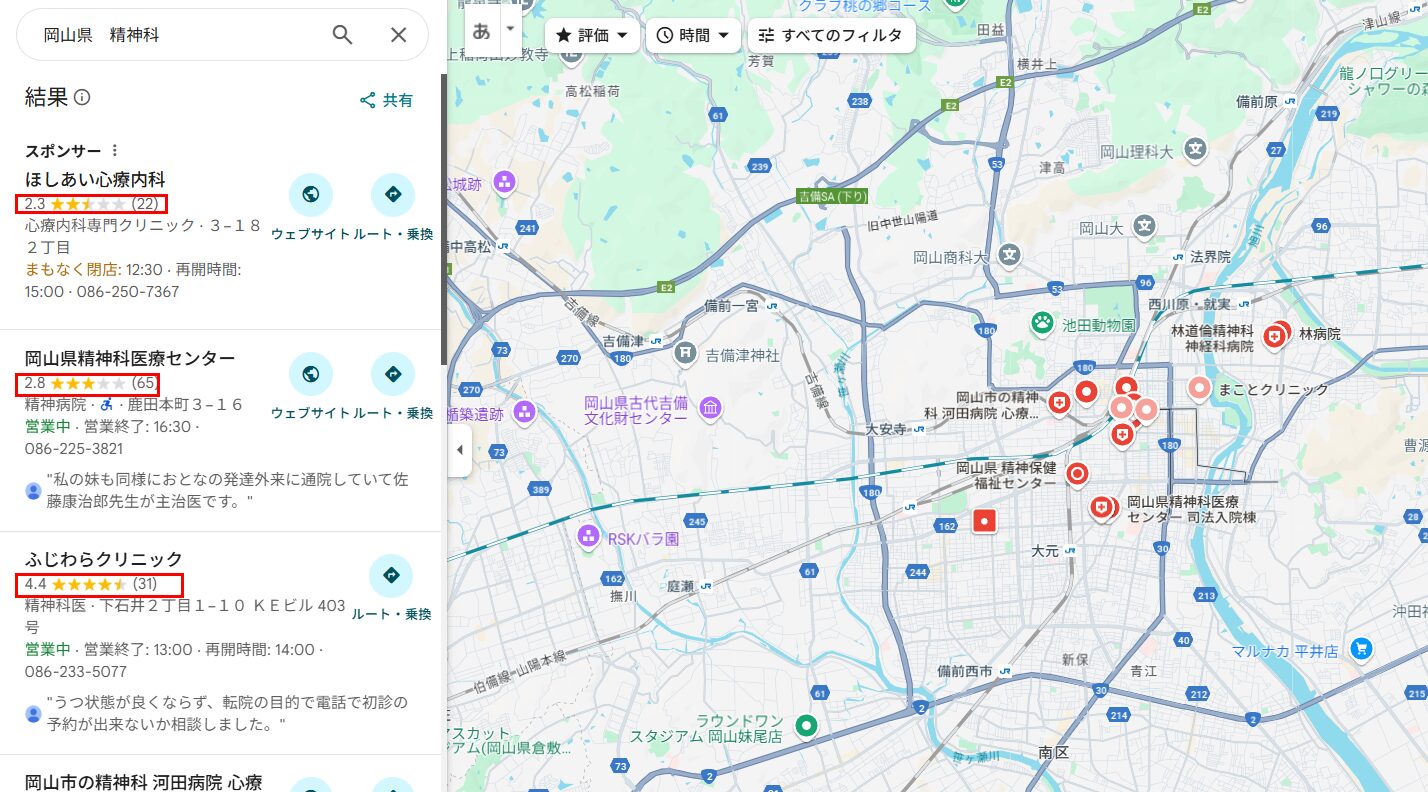
Task: Click the 林病院 map label
Action: (x=1320, y=334)
